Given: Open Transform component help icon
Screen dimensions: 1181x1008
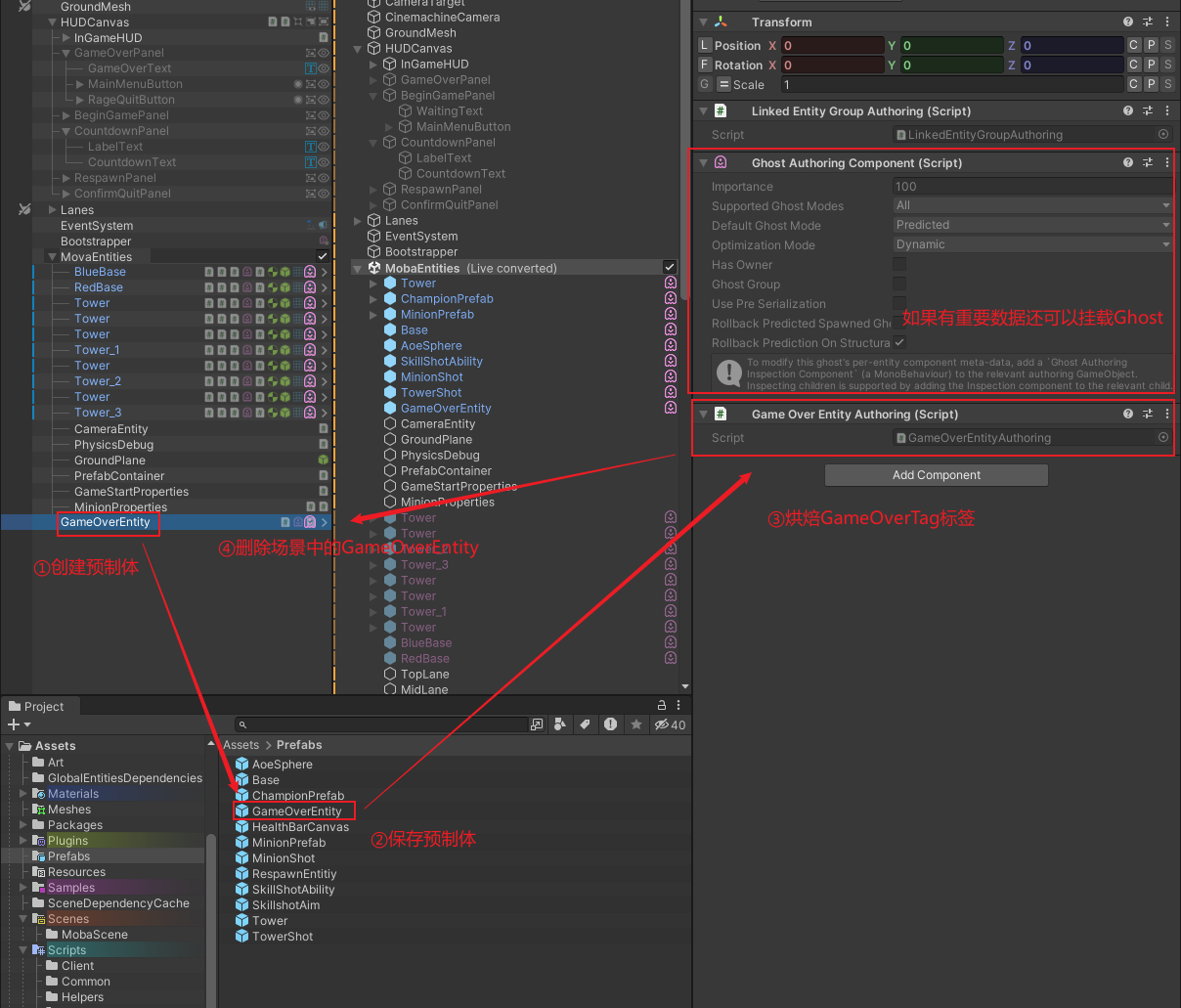Looking at the screenshot, I should 1128,22.
